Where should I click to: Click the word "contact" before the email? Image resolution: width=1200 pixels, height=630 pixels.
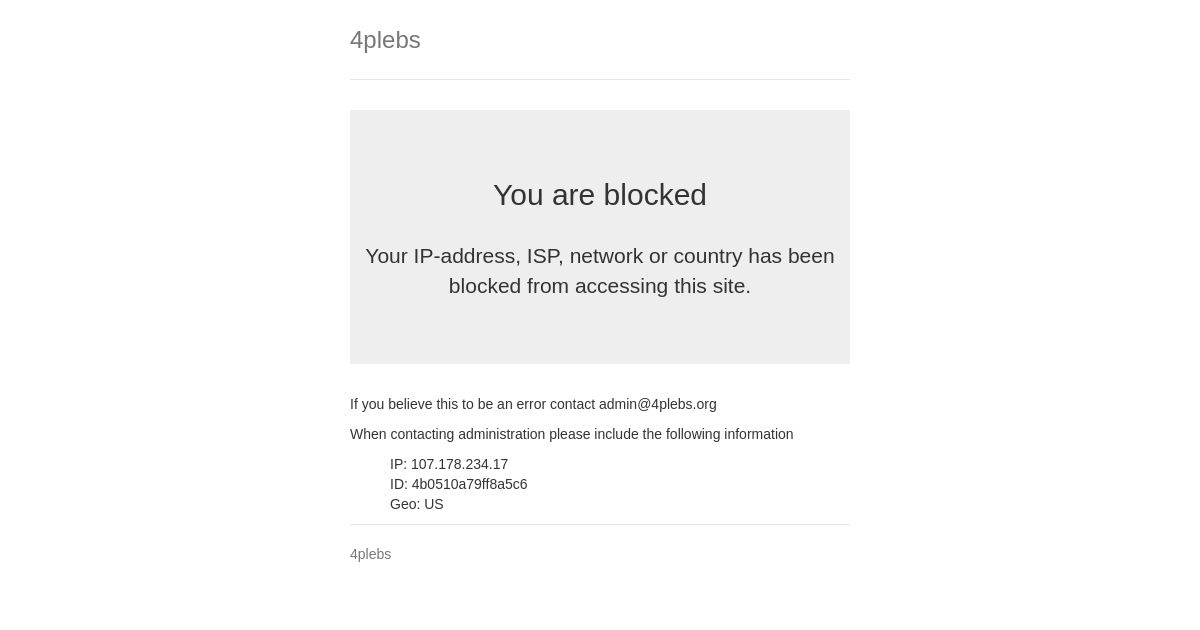click(572, 404)
